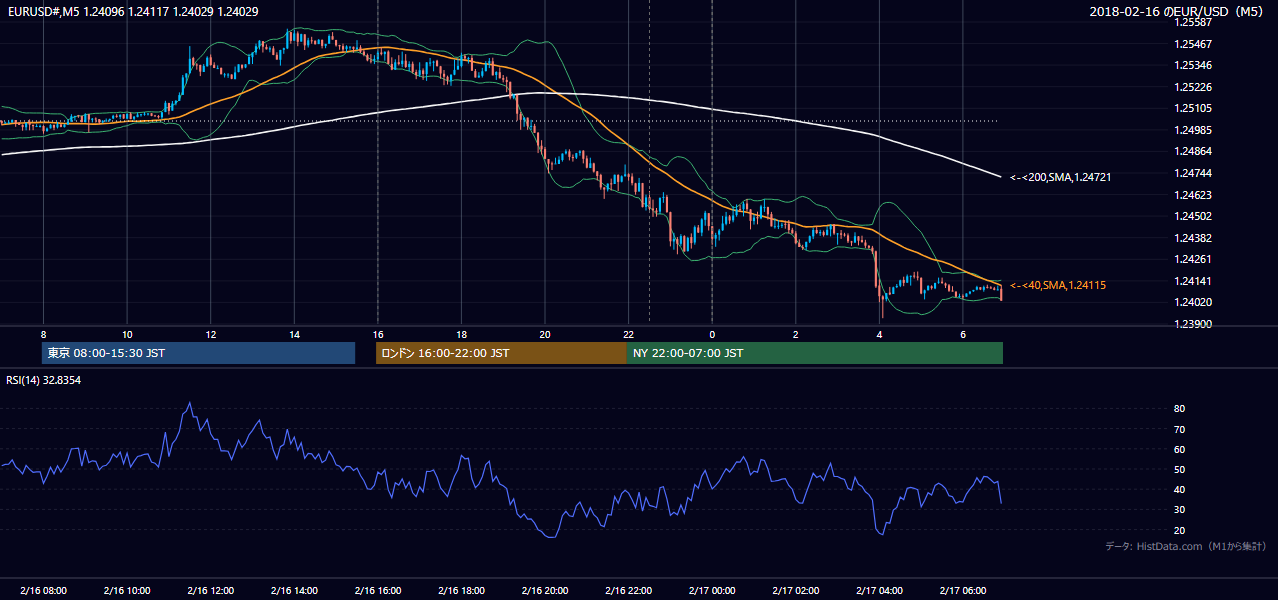Click hour tick 10 under price chart

[x=127, y=334]
